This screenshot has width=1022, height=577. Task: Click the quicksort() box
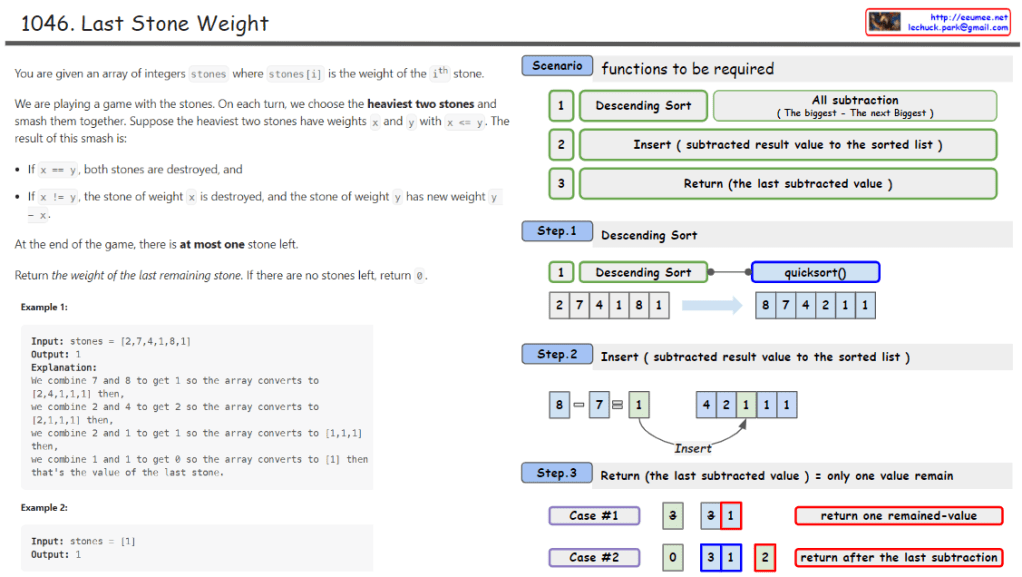click(x=815, y=272)
